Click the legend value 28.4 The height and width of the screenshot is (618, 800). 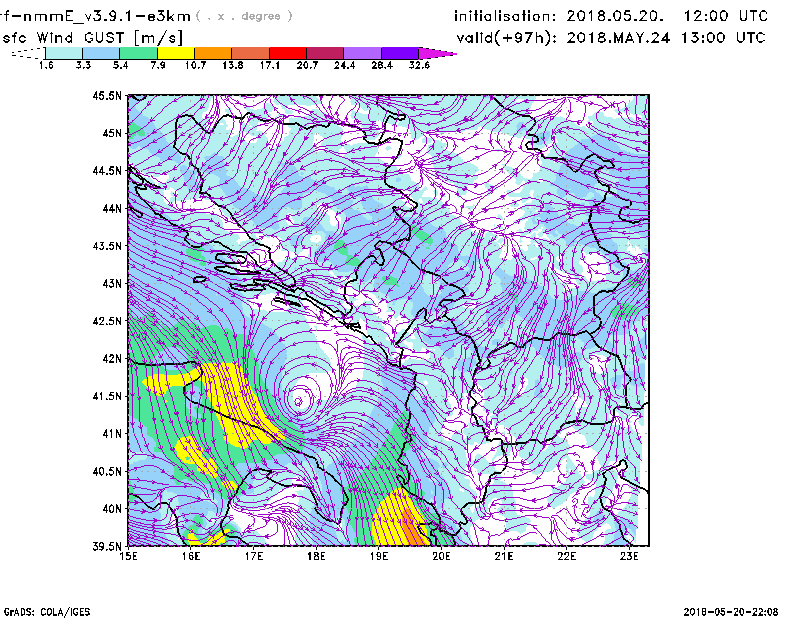[x=382, y=65]
